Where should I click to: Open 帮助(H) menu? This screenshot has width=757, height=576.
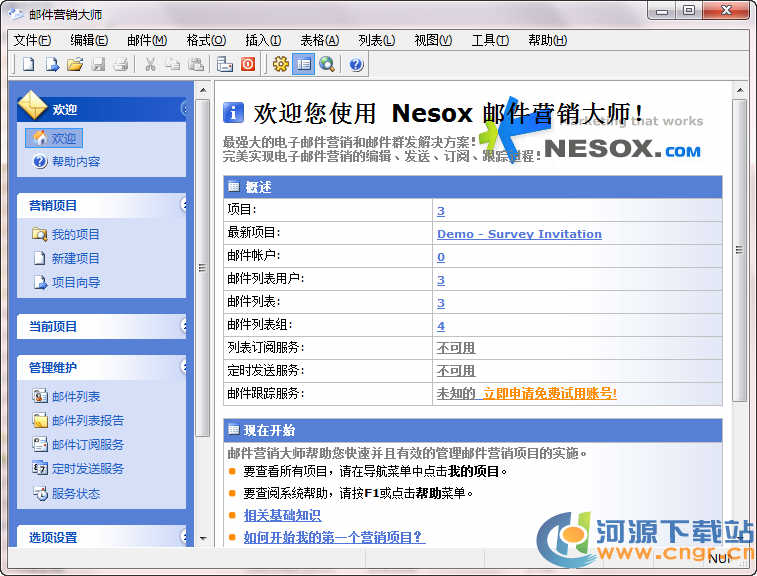tap(547, 40)
